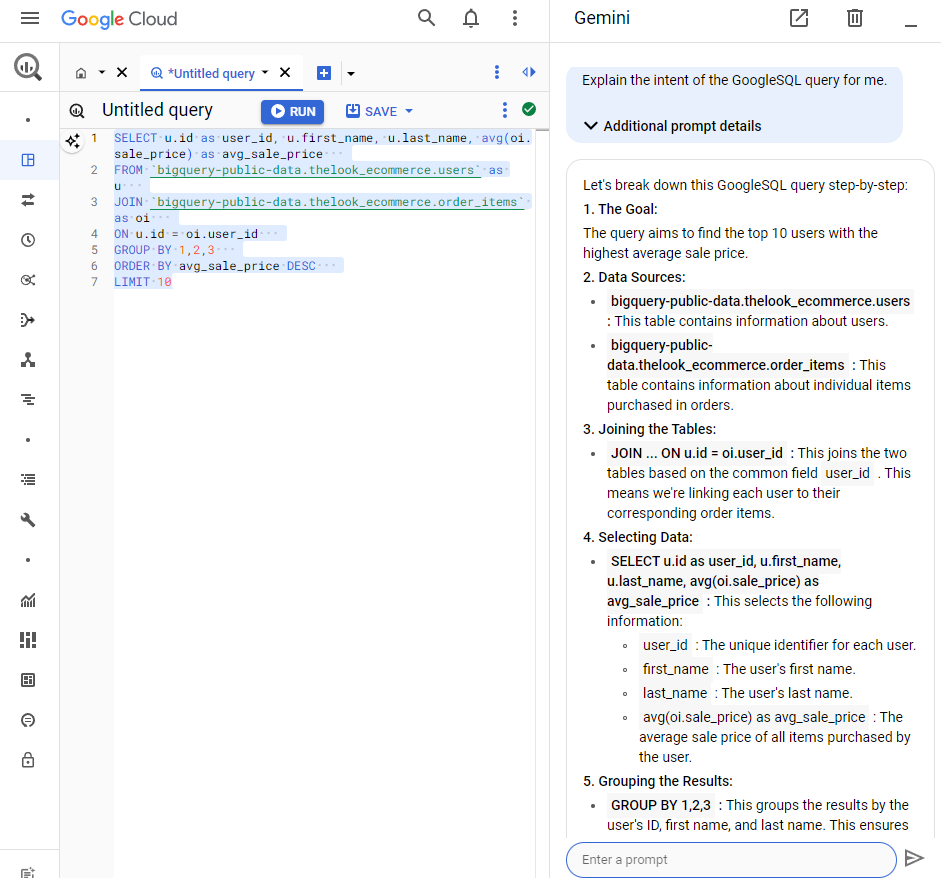Open the search magnifier in the header
The width and height of the screenshot is (941, 878).
426,18
